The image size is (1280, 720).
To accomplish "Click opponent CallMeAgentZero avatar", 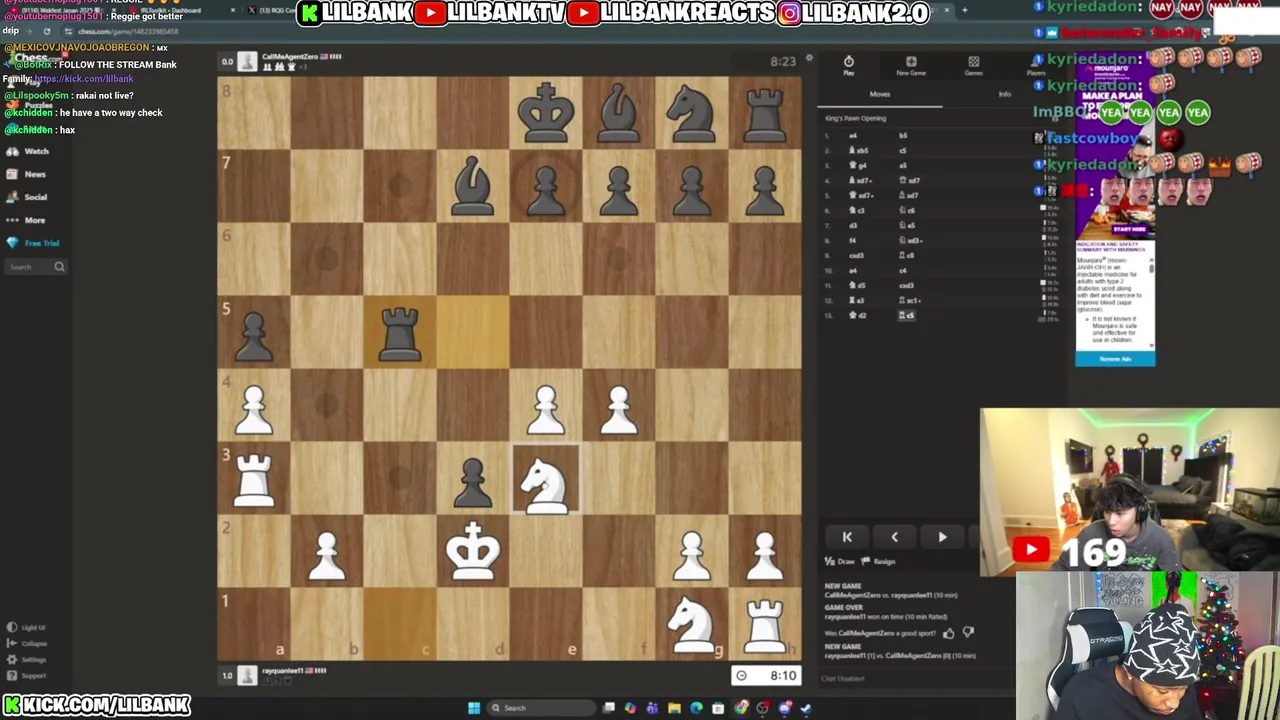I will (x=248, y=62).
